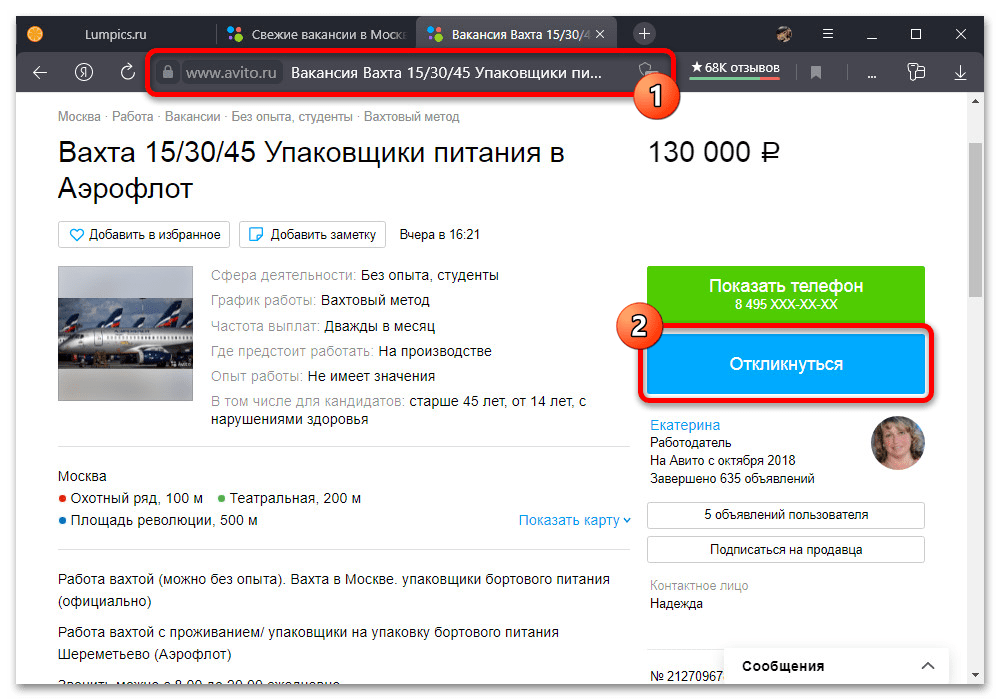Open the browser hamburger menu
Image resolution: width=1000 pixels, height=700 pixels.
[828, 34]
